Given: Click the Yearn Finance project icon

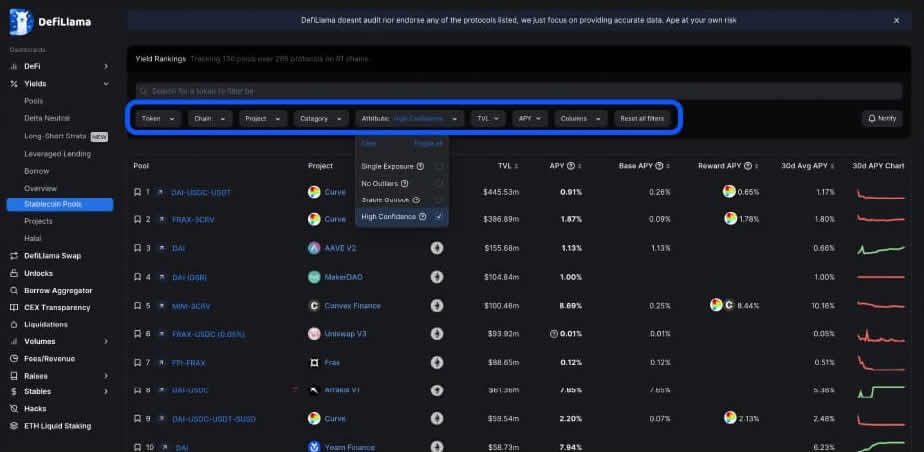Looking at the screenshot, I should pos(314,447).
